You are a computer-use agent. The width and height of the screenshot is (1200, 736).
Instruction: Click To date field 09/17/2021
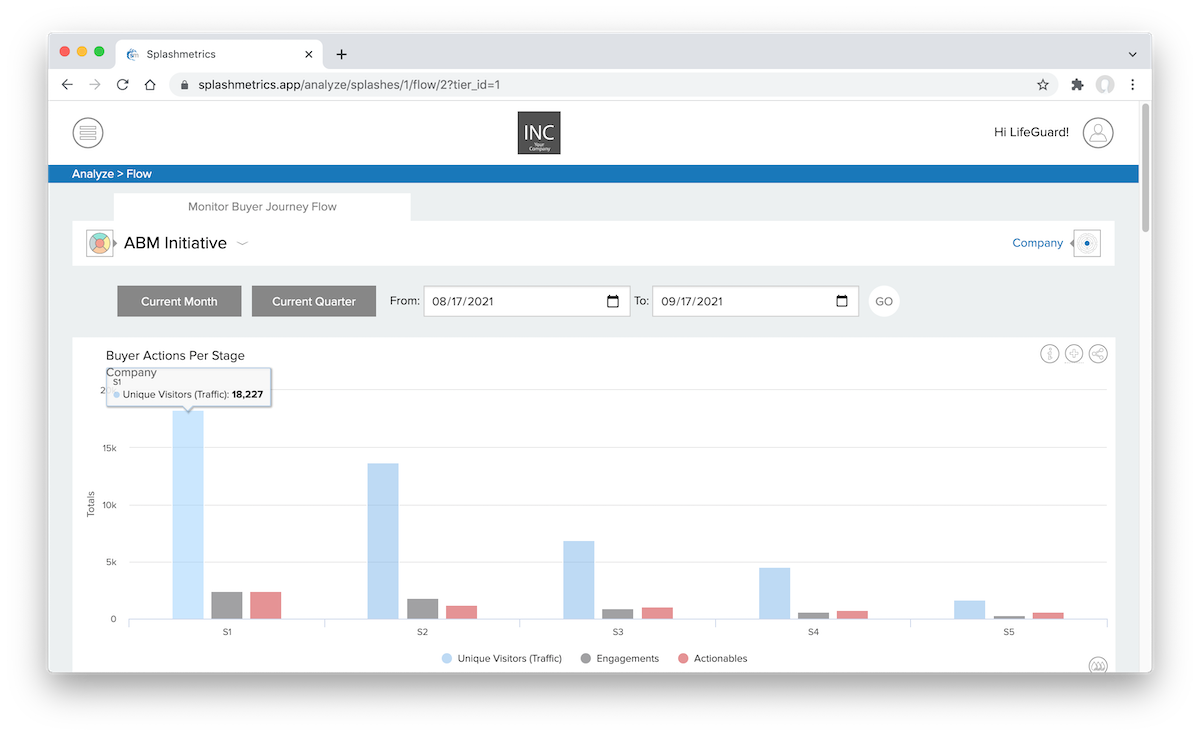click(755, 301)
